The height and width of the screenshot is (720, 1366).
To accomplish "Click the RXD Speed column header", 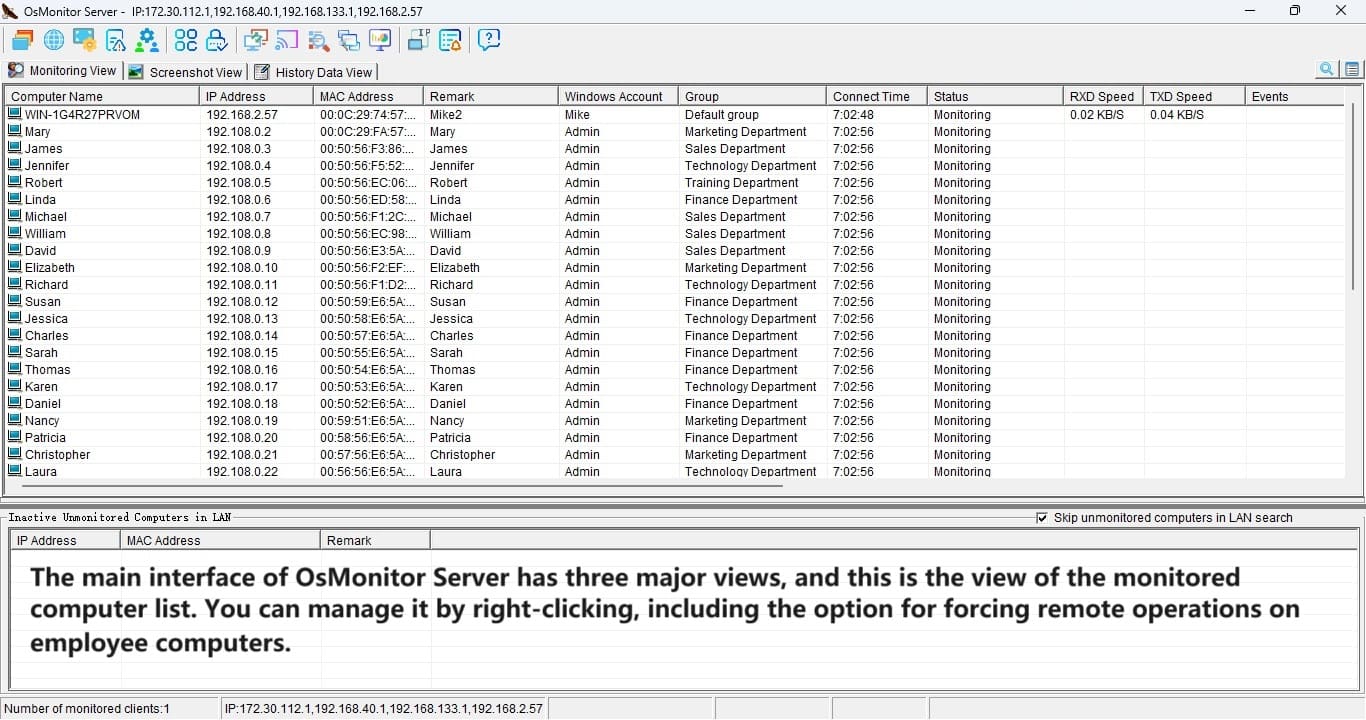I will coord(1103,96).
